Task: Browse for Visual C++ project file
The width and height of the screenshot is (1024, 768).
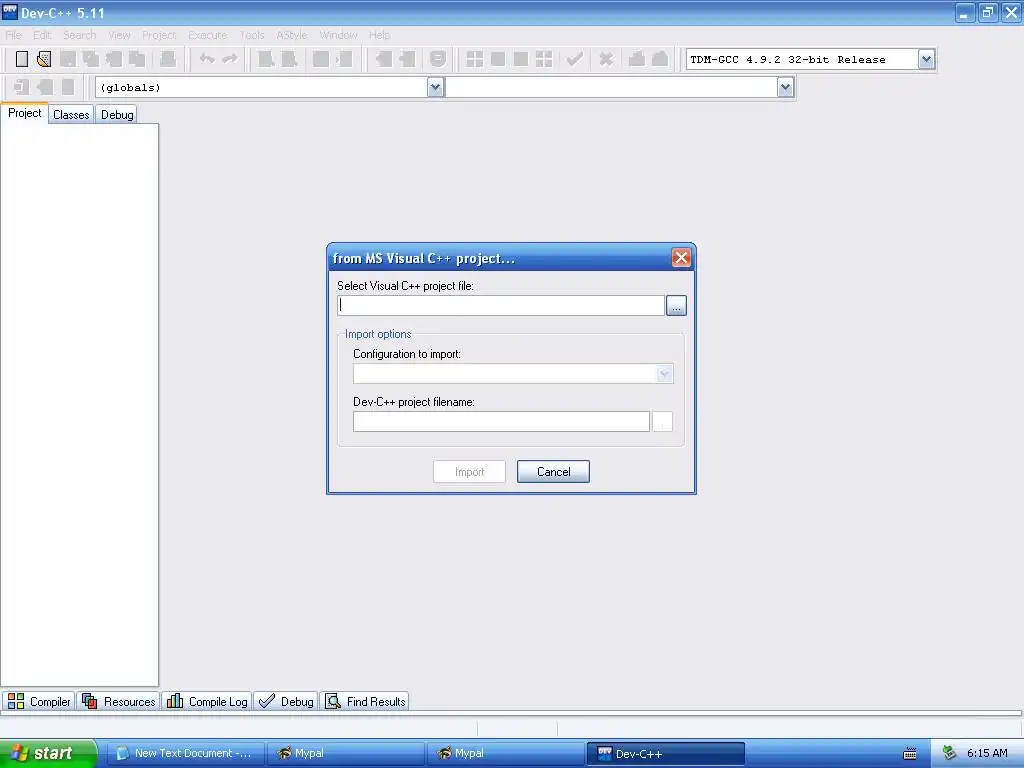Action: point(676,305)
